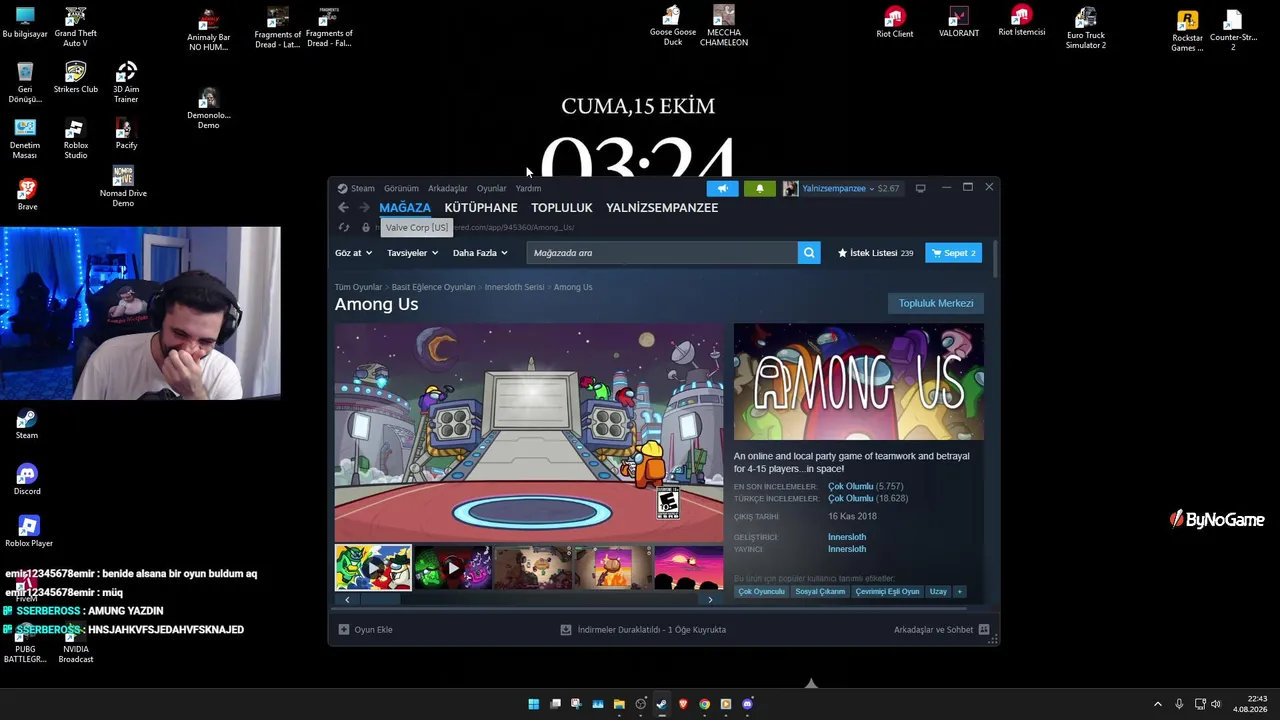Reload the Steam store page

[344, 228]
